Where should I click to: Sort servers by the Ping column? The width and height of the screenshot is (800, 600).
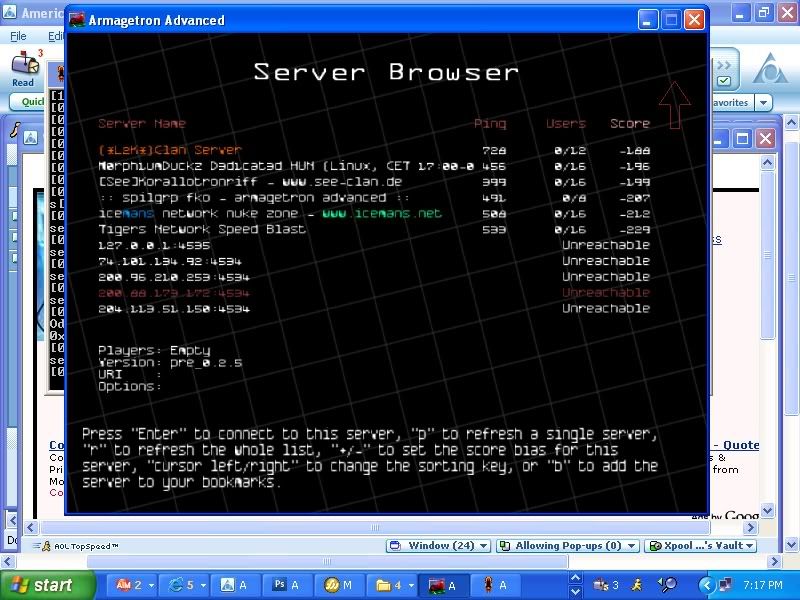[x=490, y=123]
